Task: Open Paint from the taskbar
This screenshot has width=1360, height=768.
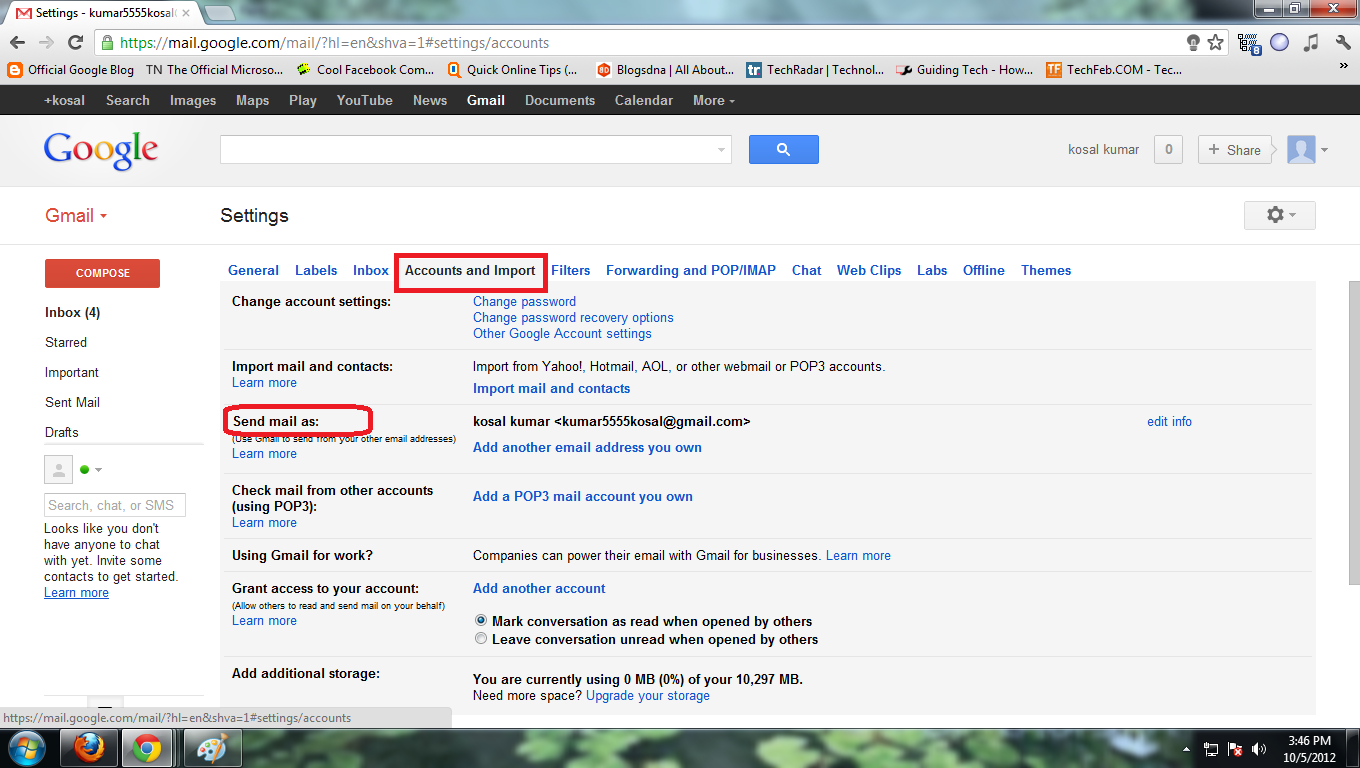Action: point(211,748)
